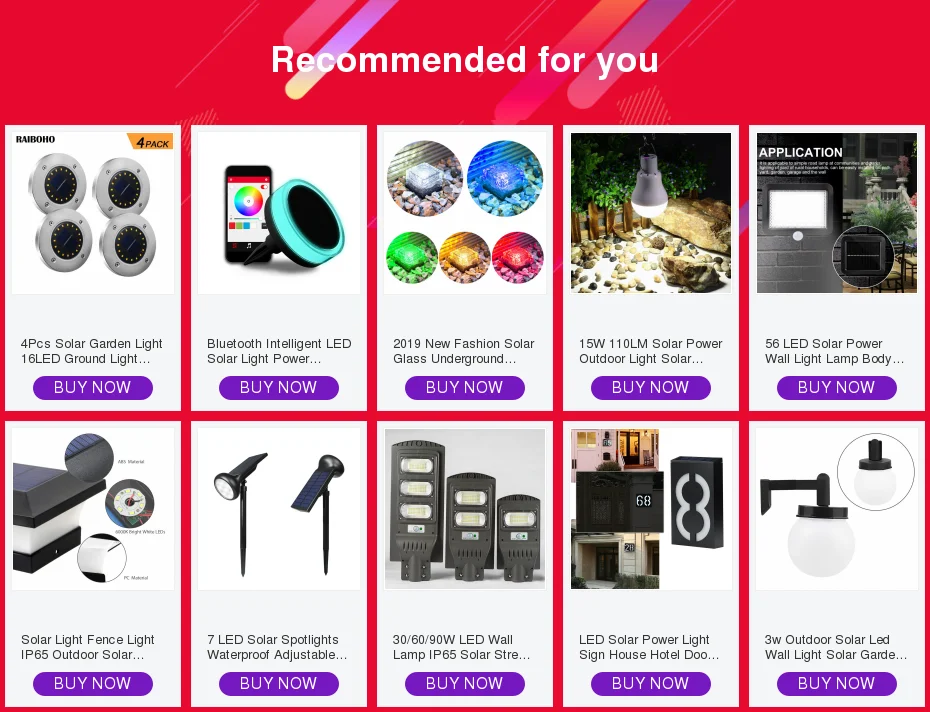Click Buy Now for Bluetooth Intelligent LED light

(279, 387)
